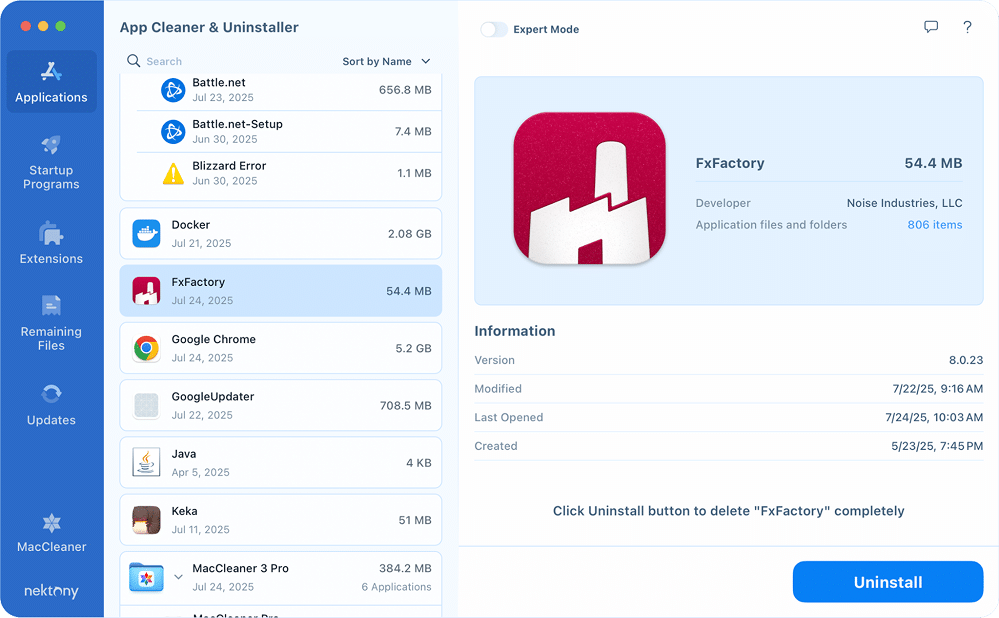Click the large FxFactory app artwork
Screen dimensions: 999x618
click(589, 189)
